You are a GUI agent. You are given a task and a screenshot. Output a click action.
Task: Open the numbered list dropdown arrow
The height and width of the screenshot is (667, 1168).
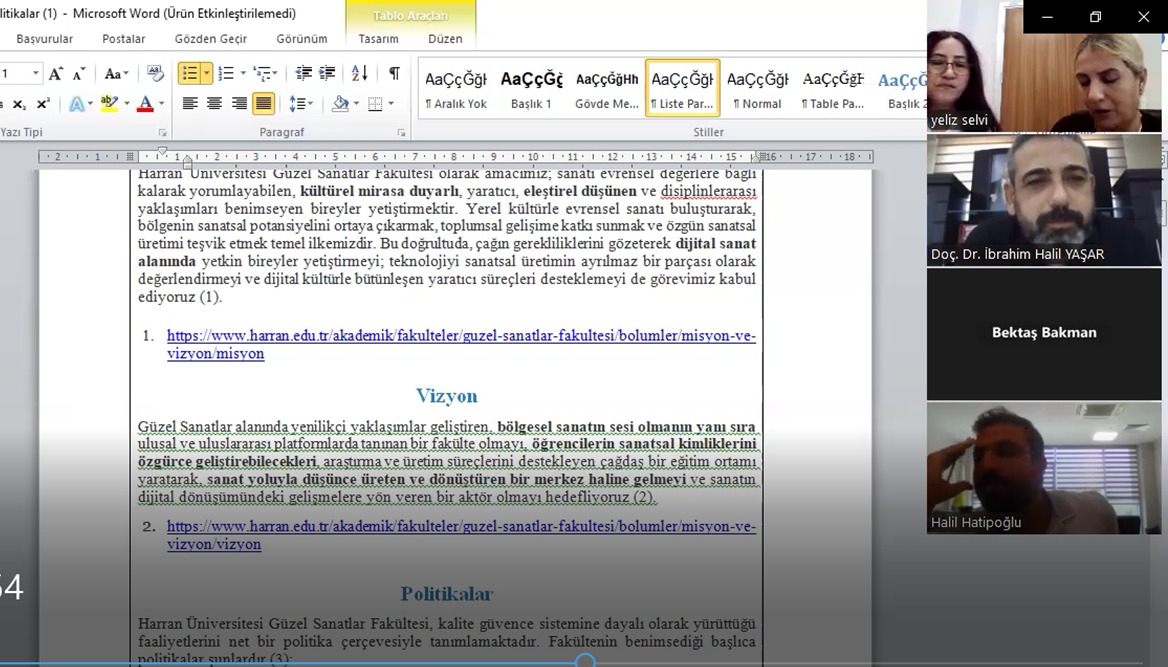tap(242, 74)
